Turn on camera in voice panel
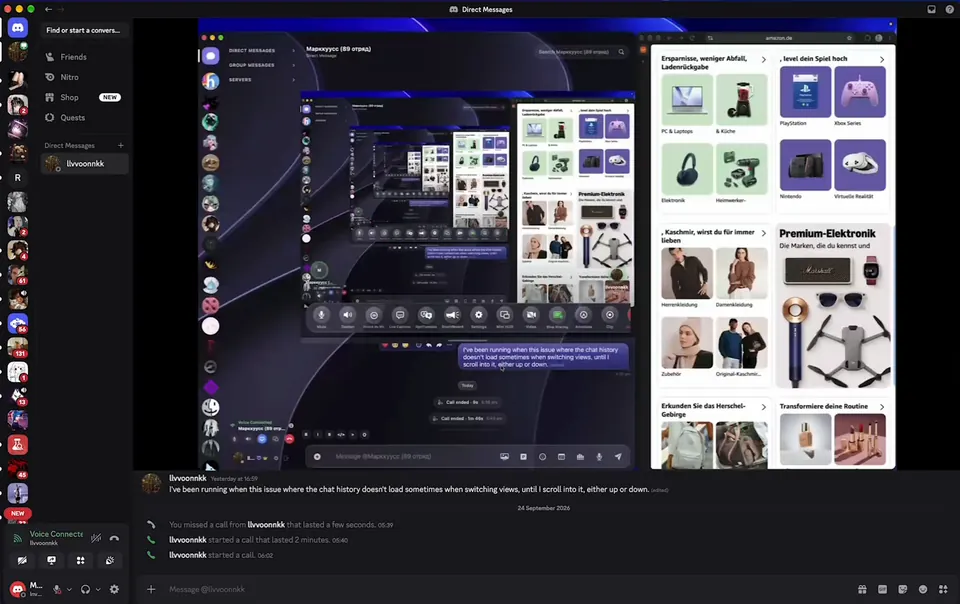 22,561
